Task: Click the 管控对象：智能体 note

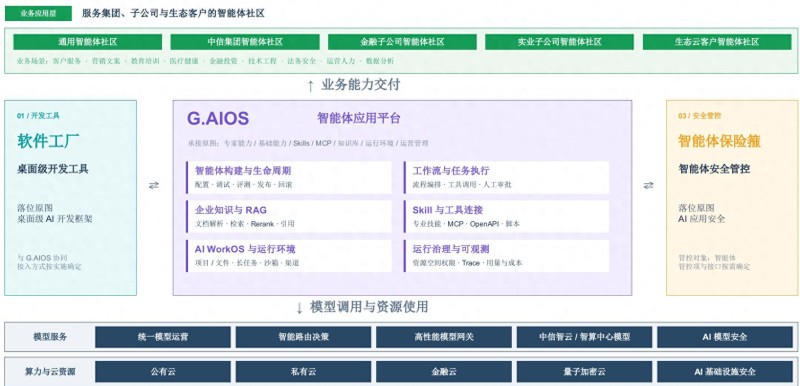Action: [707, 258]
